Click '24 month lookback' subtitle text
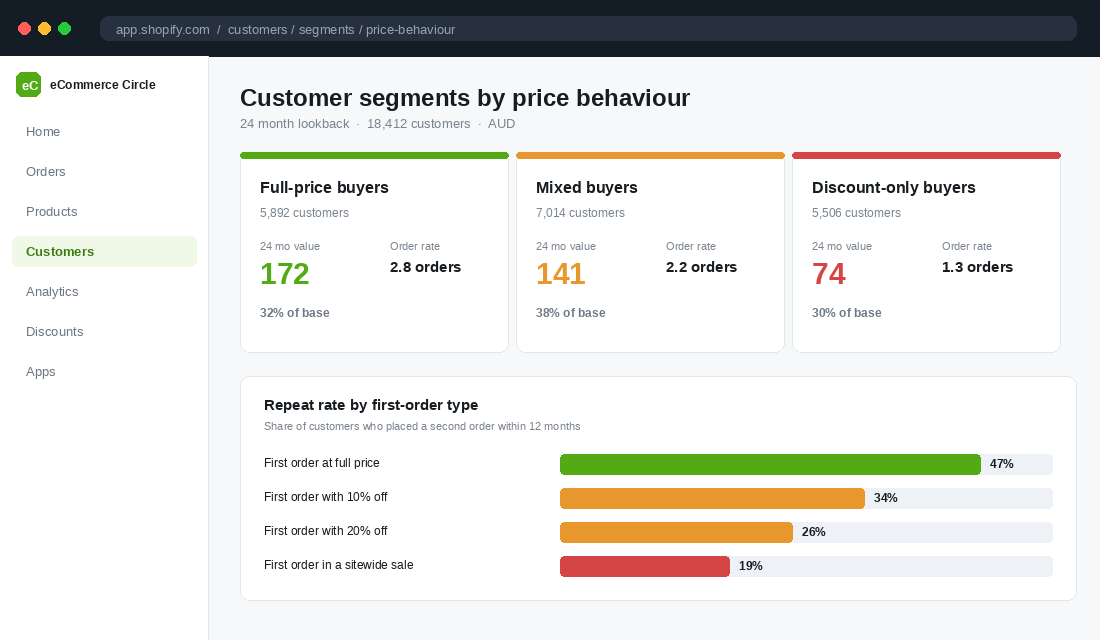 [295, 124]
